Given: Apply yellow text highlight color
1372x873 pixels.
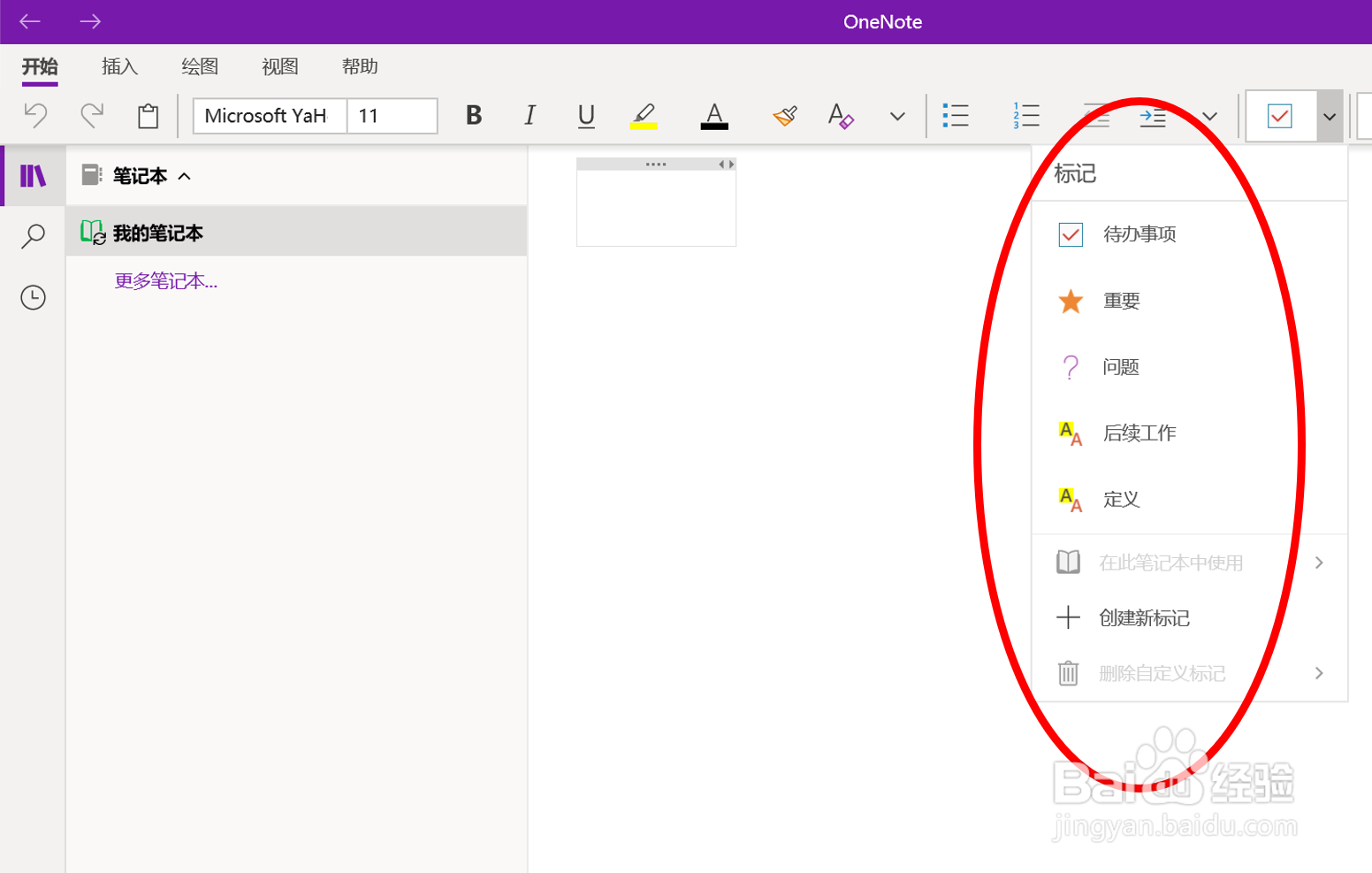Looking at the screenshot, I should [x=644, y=116].
